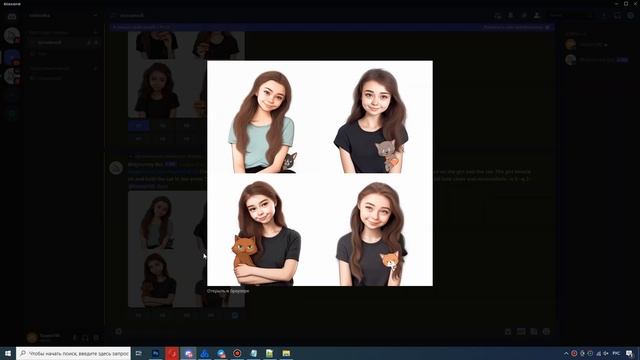Click the Midjourney Bot message avatar

click(x=116, y=167)
